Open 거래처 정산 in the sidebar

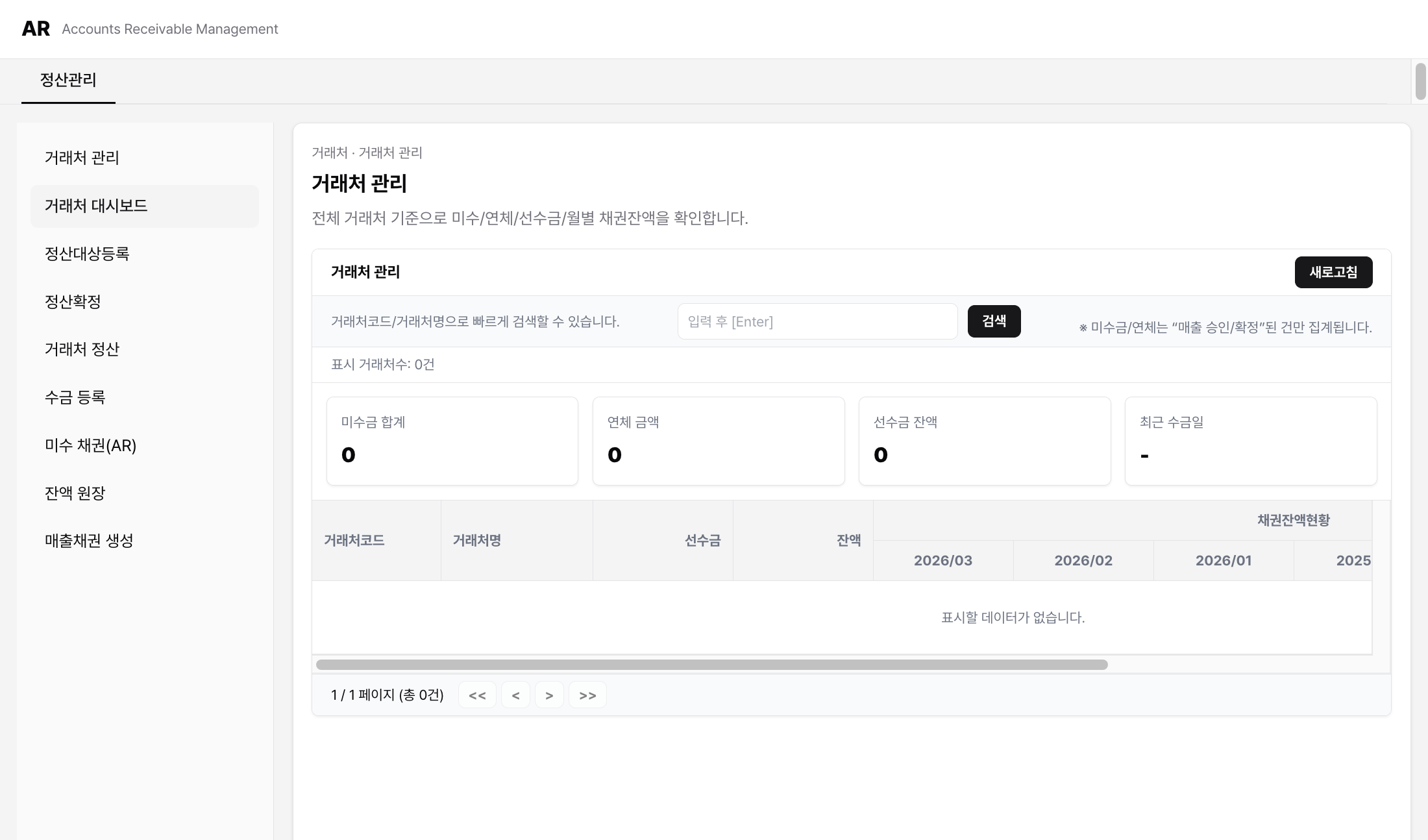point(82,349)
